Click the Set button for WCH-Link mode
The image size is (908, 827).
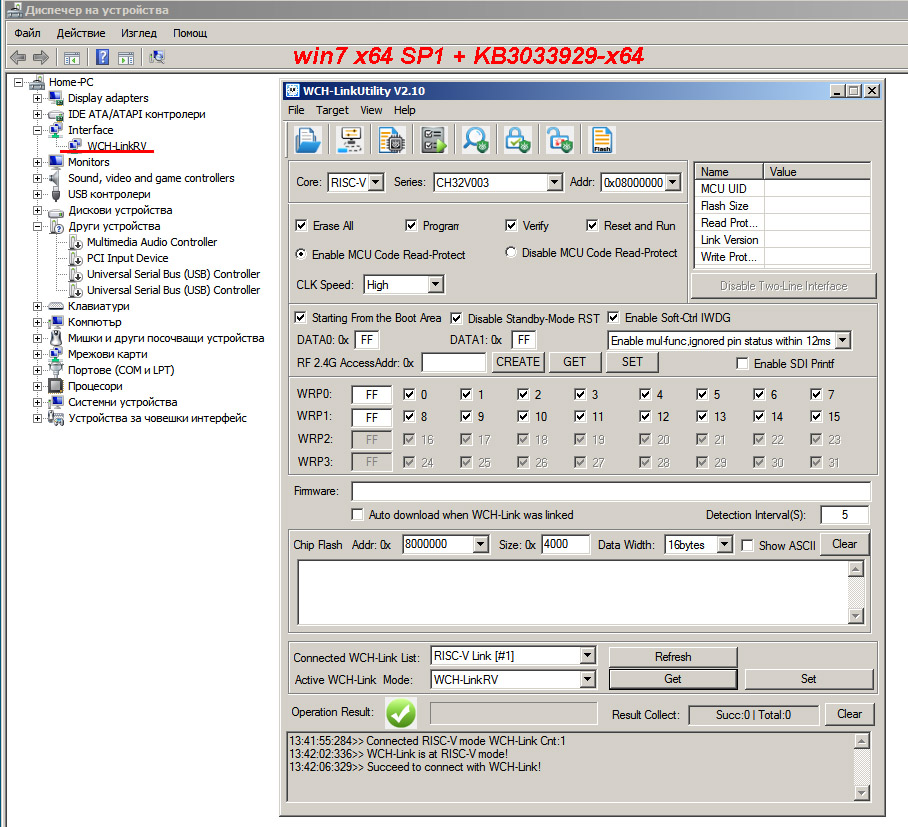point(808,679)
